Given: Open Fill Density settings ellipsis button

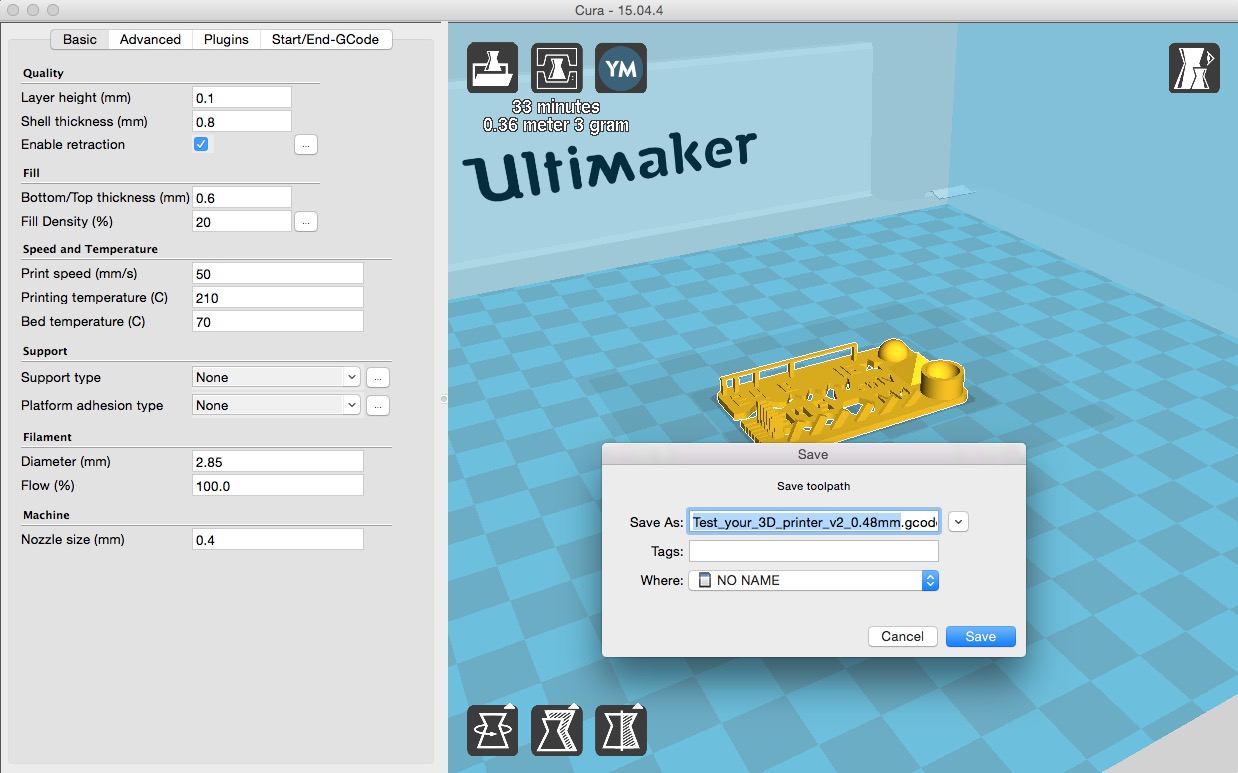Looking at the screenshot, I should click(x=306, y=221).
